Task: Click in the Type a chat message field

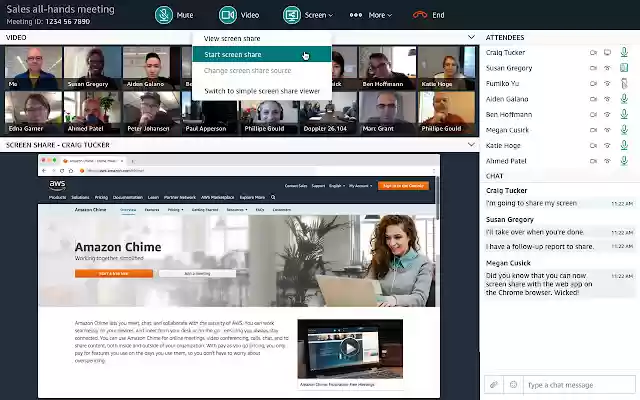Action: [580, 385]
